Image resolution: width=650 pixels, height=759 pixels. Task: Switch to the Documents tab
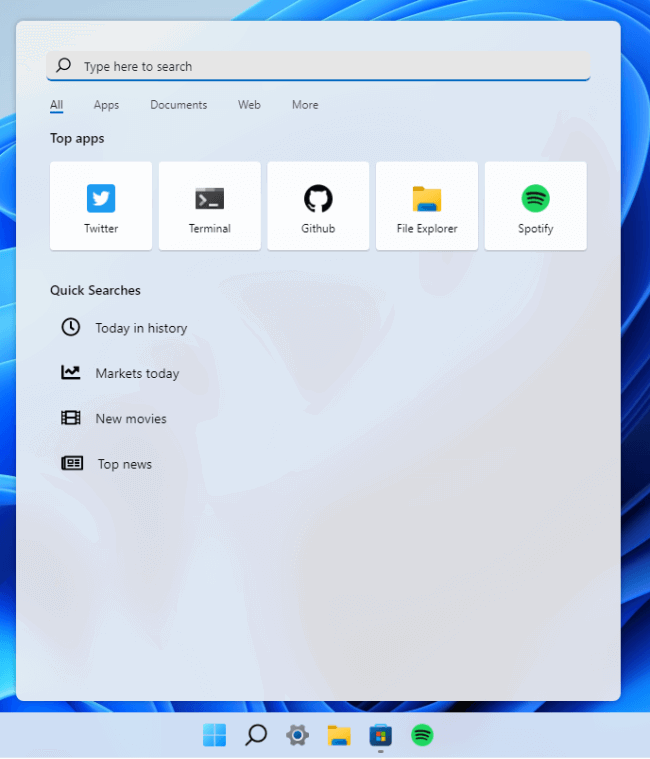point(179,105)
